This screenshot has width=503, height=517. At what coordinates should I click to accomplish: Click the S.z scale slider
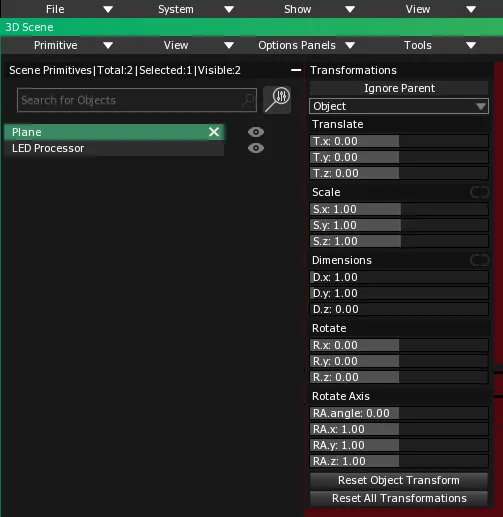[399, 241]
